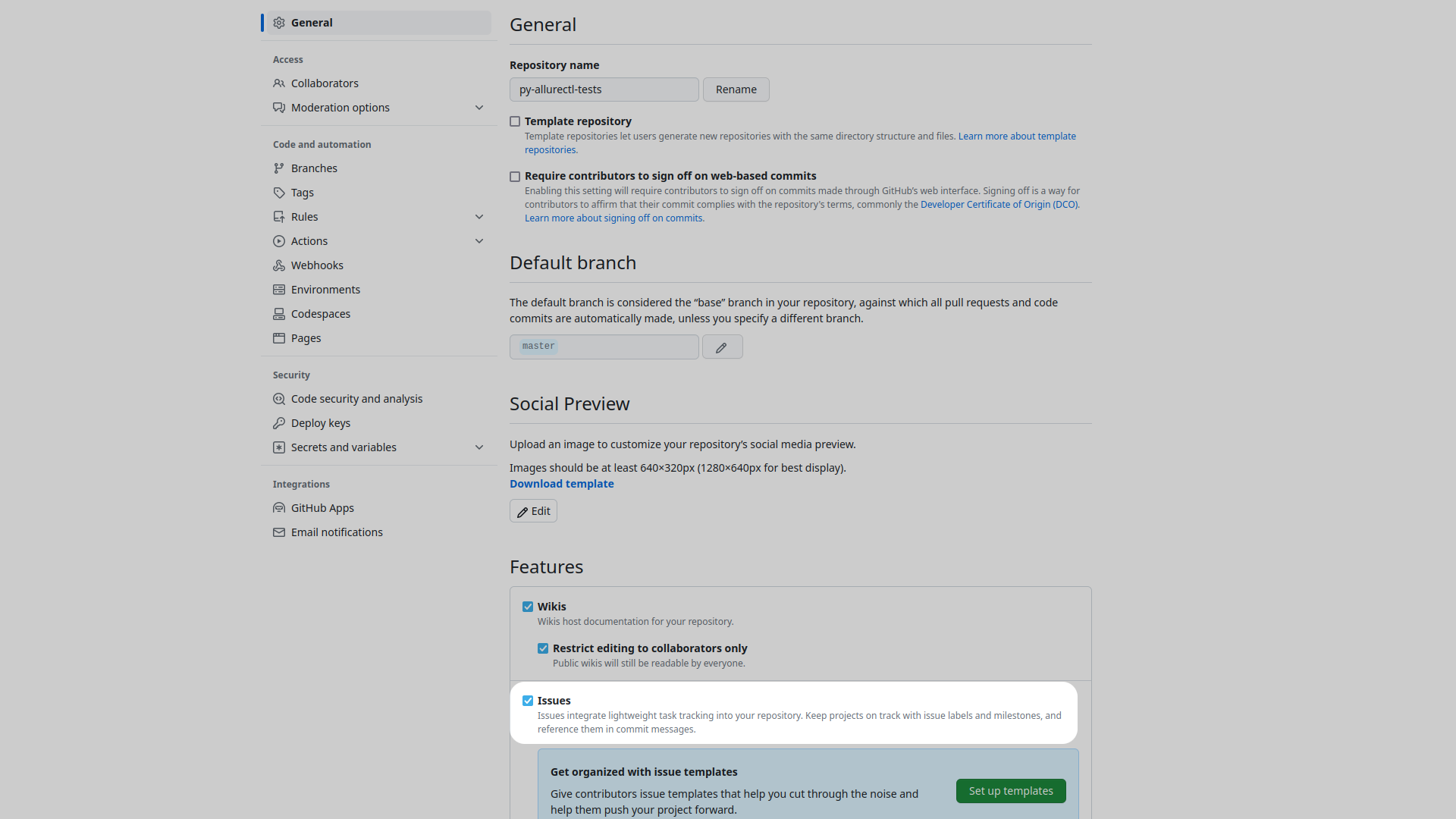This screenshot has width=1456, height=819.
Task: Click the GitHub Apps icon in sidebar
Action: pyautogui.click(x=278, y=508)
